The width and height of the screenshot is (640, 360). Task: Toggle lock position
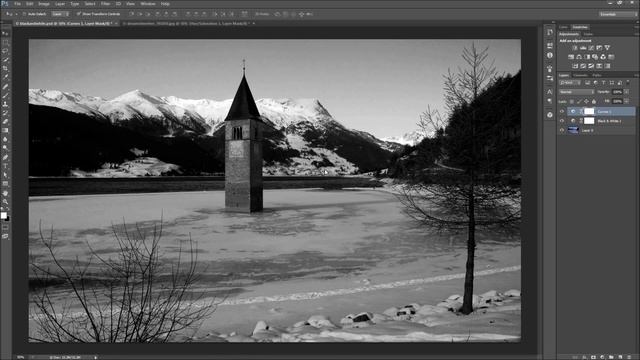pos(586,101)
